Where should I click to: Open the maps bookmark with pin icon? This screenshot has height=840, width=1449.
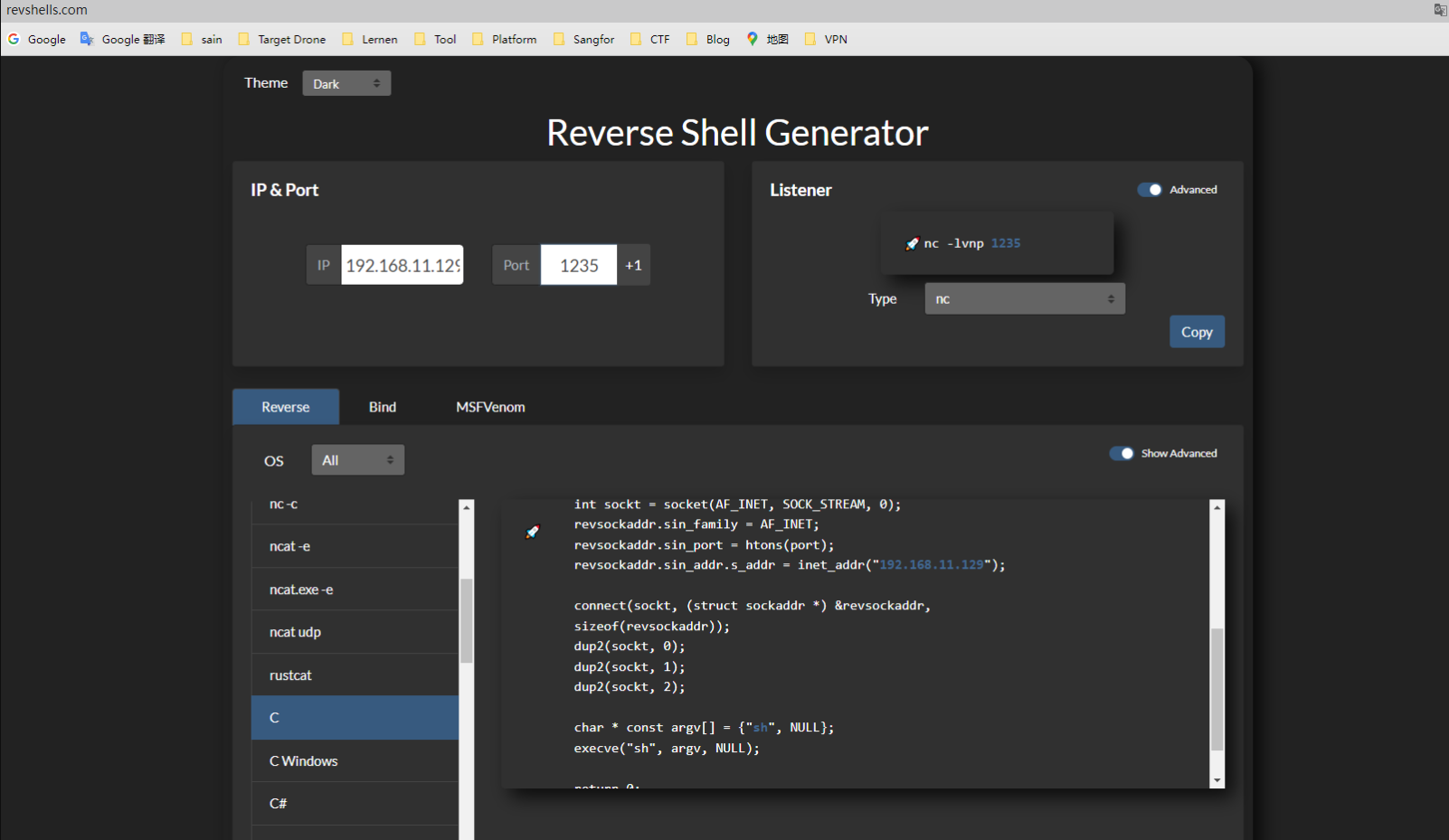pyautogui.click(x=767, y=39)
